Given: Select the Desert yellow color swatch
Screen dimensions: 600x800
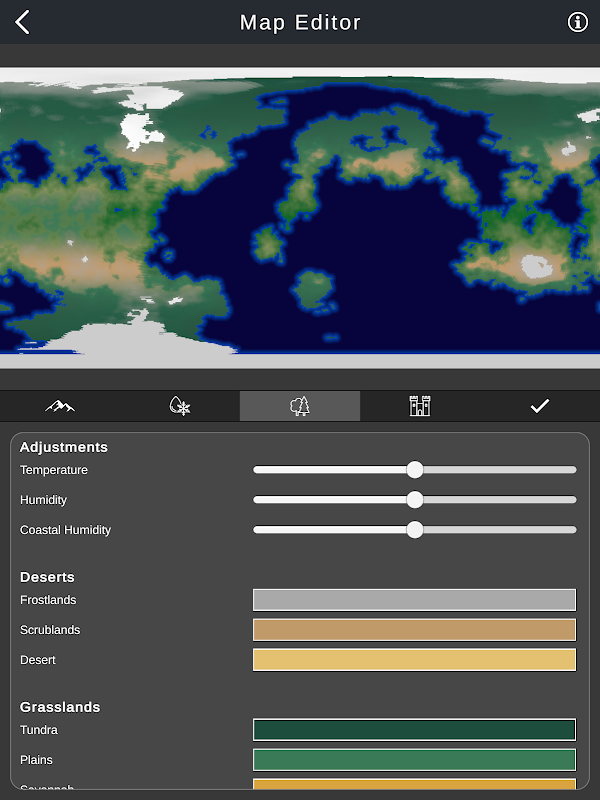Looking at the screenshot, I should point(414,660).
